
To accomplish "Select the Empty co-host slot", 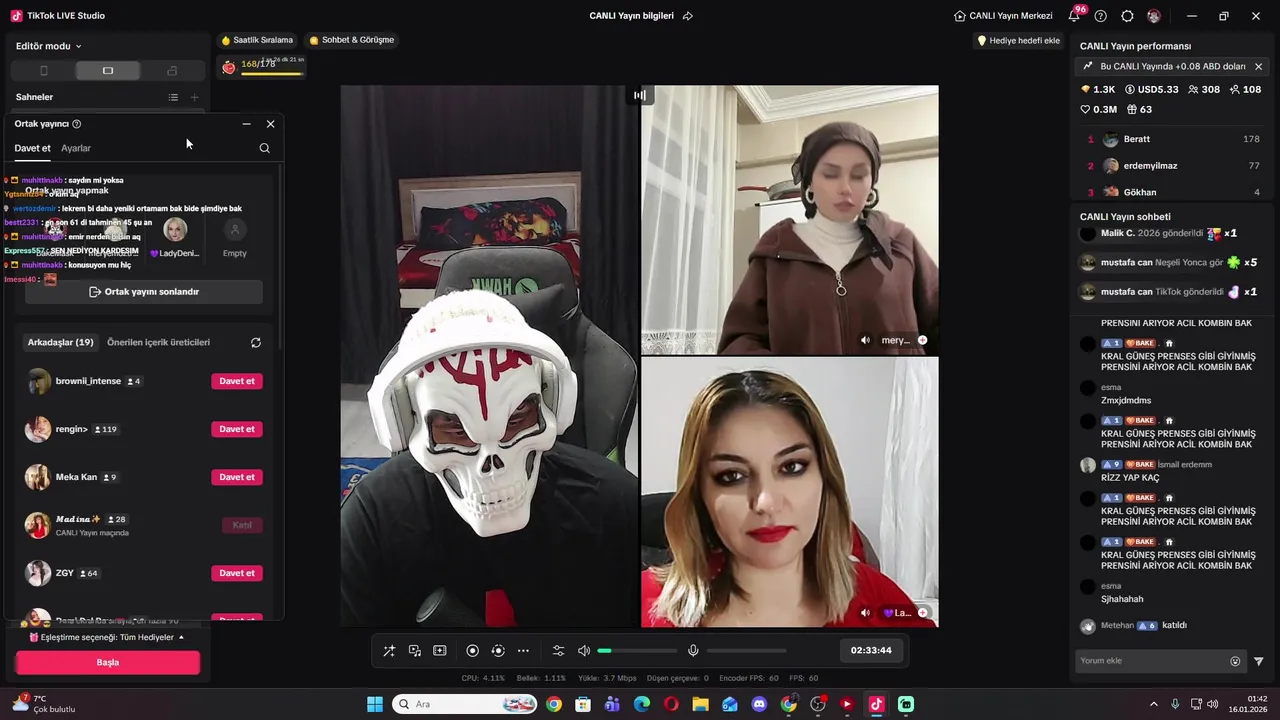I will [x=235, y=238].
